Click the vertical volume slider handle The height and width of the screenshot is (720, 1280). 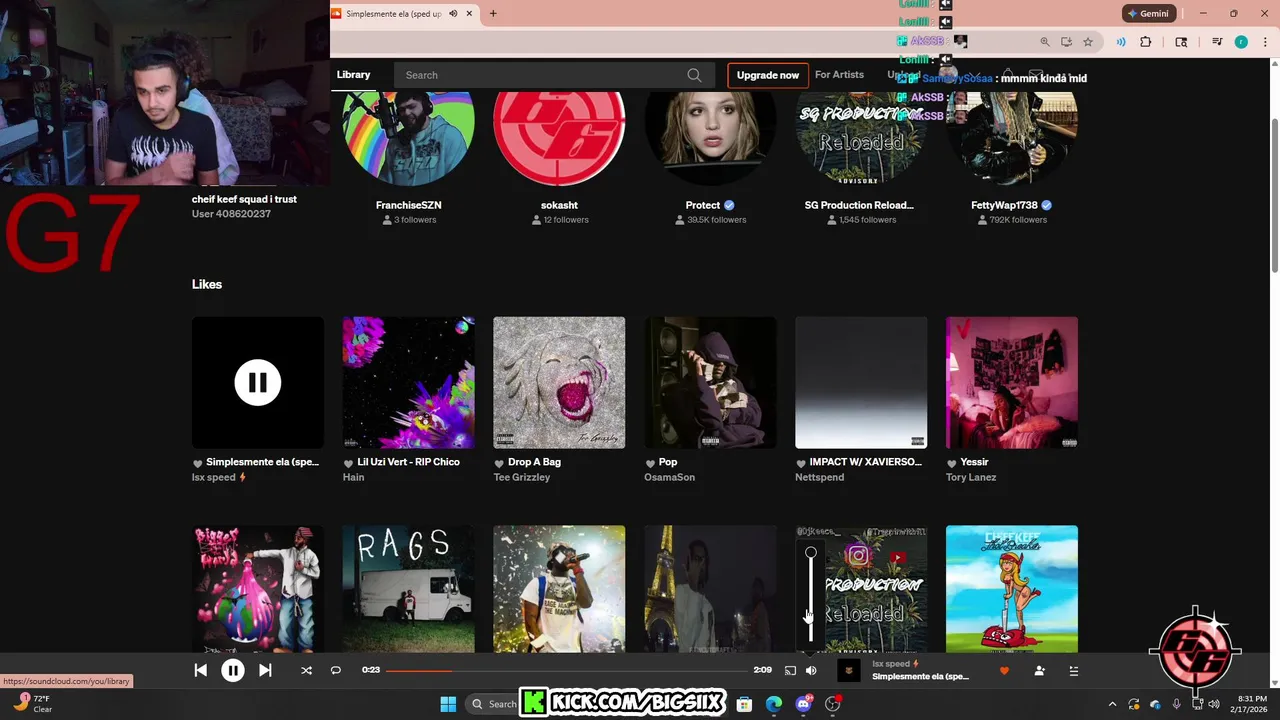(x=811, y=553)
